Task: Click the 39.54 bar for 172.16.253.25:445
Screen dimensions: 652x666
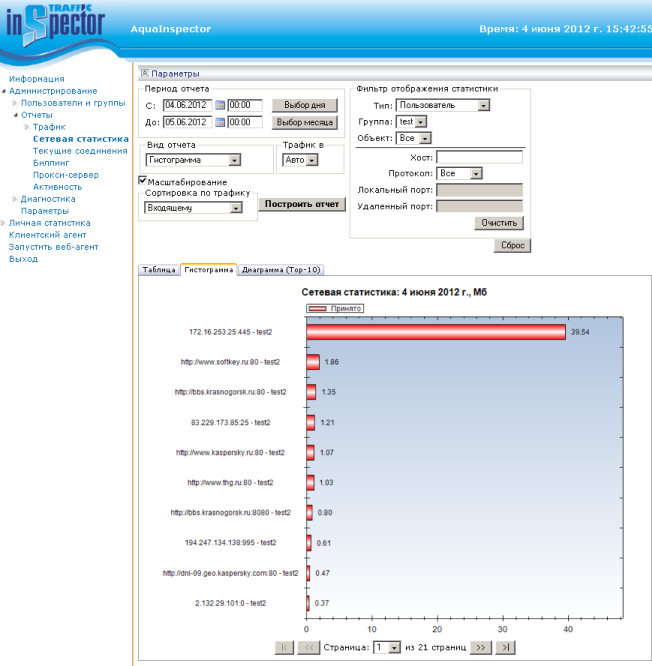Action: [x=436, y=332]
